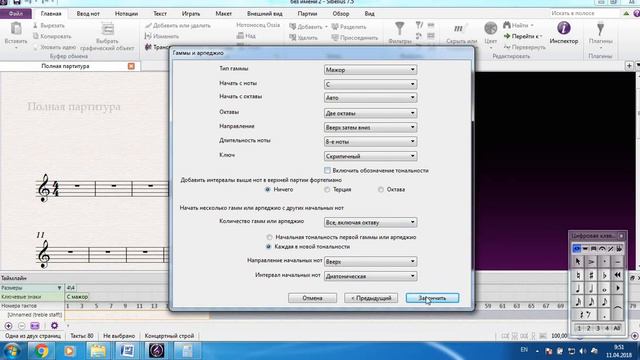Select the flat accidental on keypad
The width and height of the screenshot is (640, 360).
[604, 275]
